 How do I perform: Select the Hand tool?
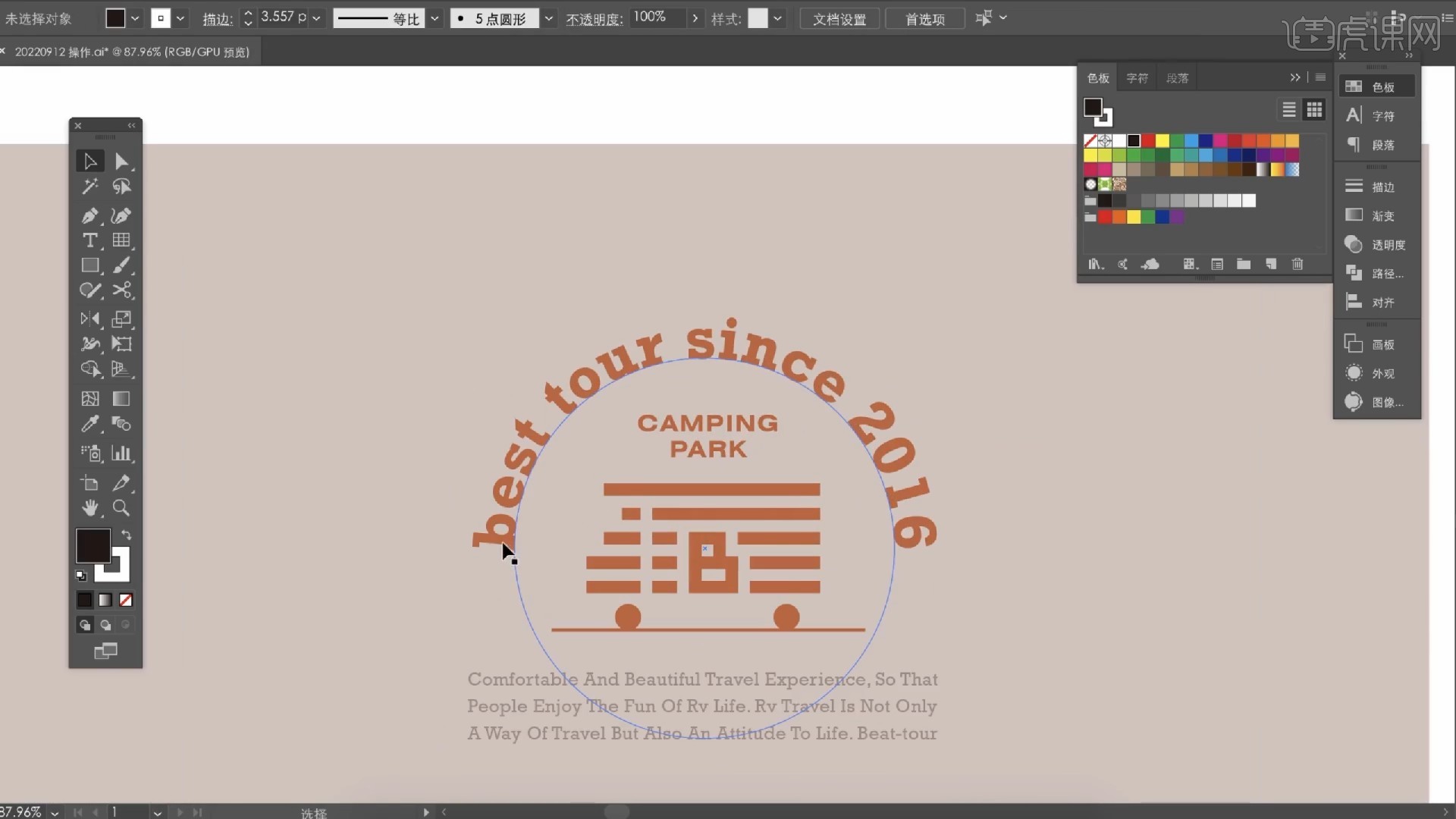point(90,508)
